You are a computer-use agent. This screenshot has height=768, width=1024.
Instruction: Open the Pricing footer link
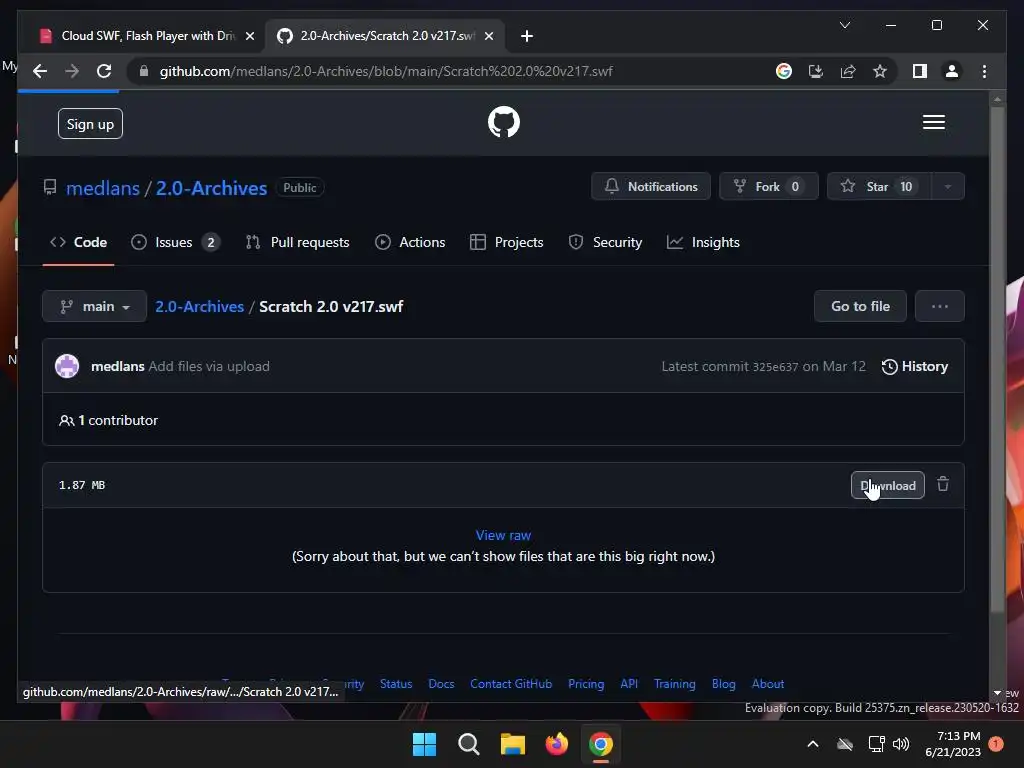(x=586, y=684)
